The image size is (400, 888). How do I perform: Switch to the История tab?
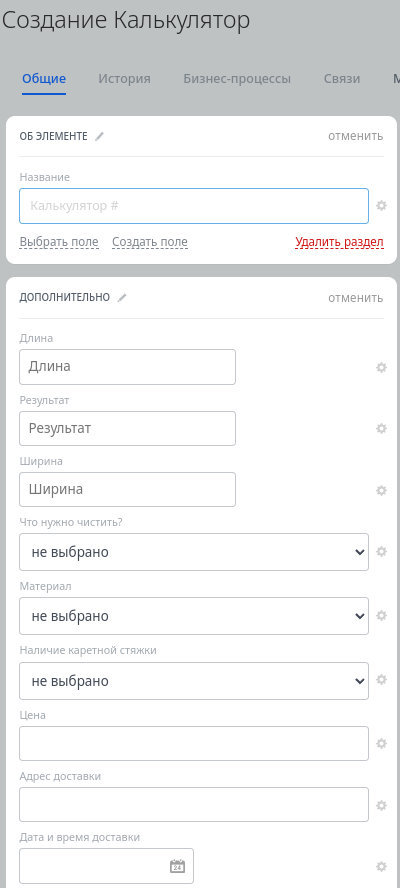click(125, 79)
